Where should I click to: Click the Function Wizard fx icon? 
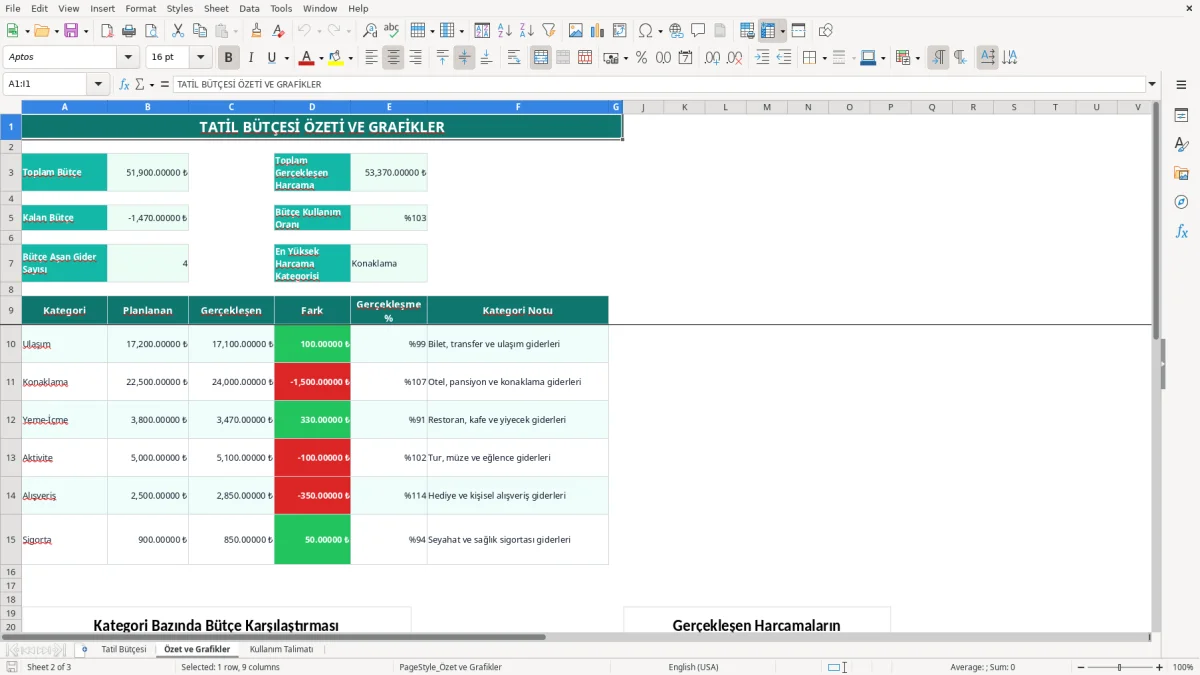coord(124,85)
